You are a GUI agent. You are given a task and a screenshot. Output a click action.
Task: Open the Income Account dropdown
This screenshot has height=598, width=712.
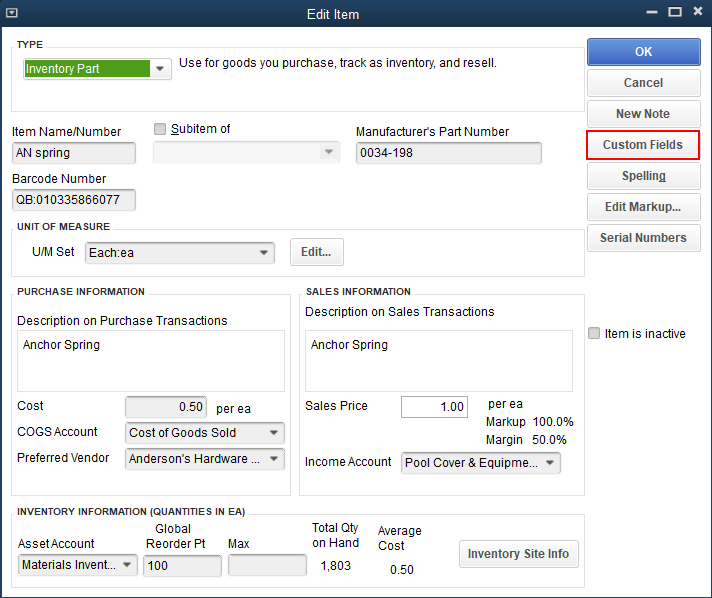(549, 463)
